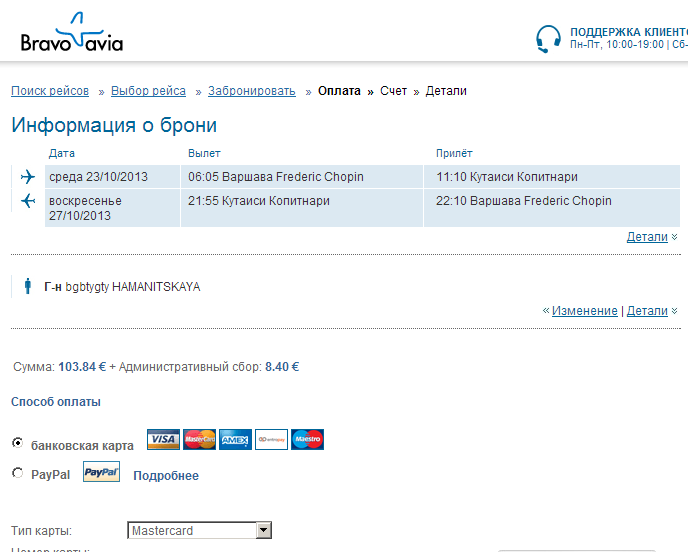688x552 pixels.
Task: Click the customer support headset icon
Action: 548,39
